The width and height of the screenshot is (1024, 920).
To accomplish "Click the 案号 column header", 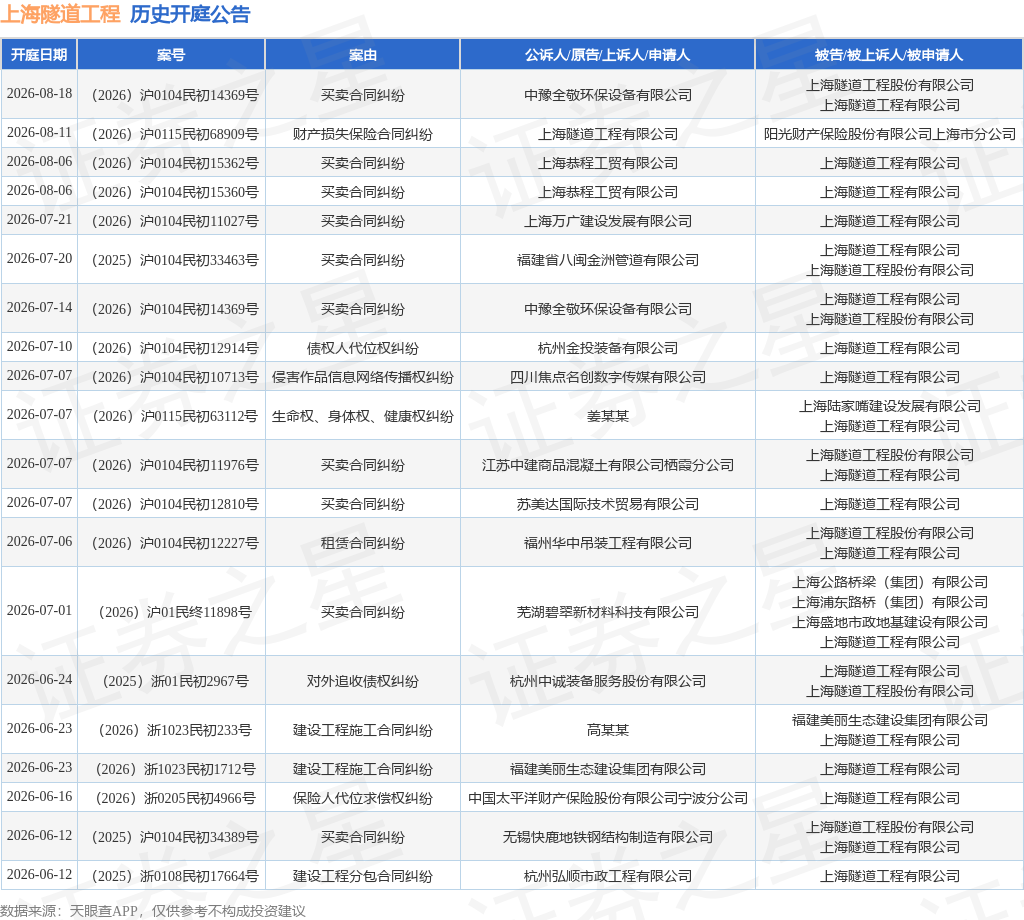I will click(x=171, y=55).
